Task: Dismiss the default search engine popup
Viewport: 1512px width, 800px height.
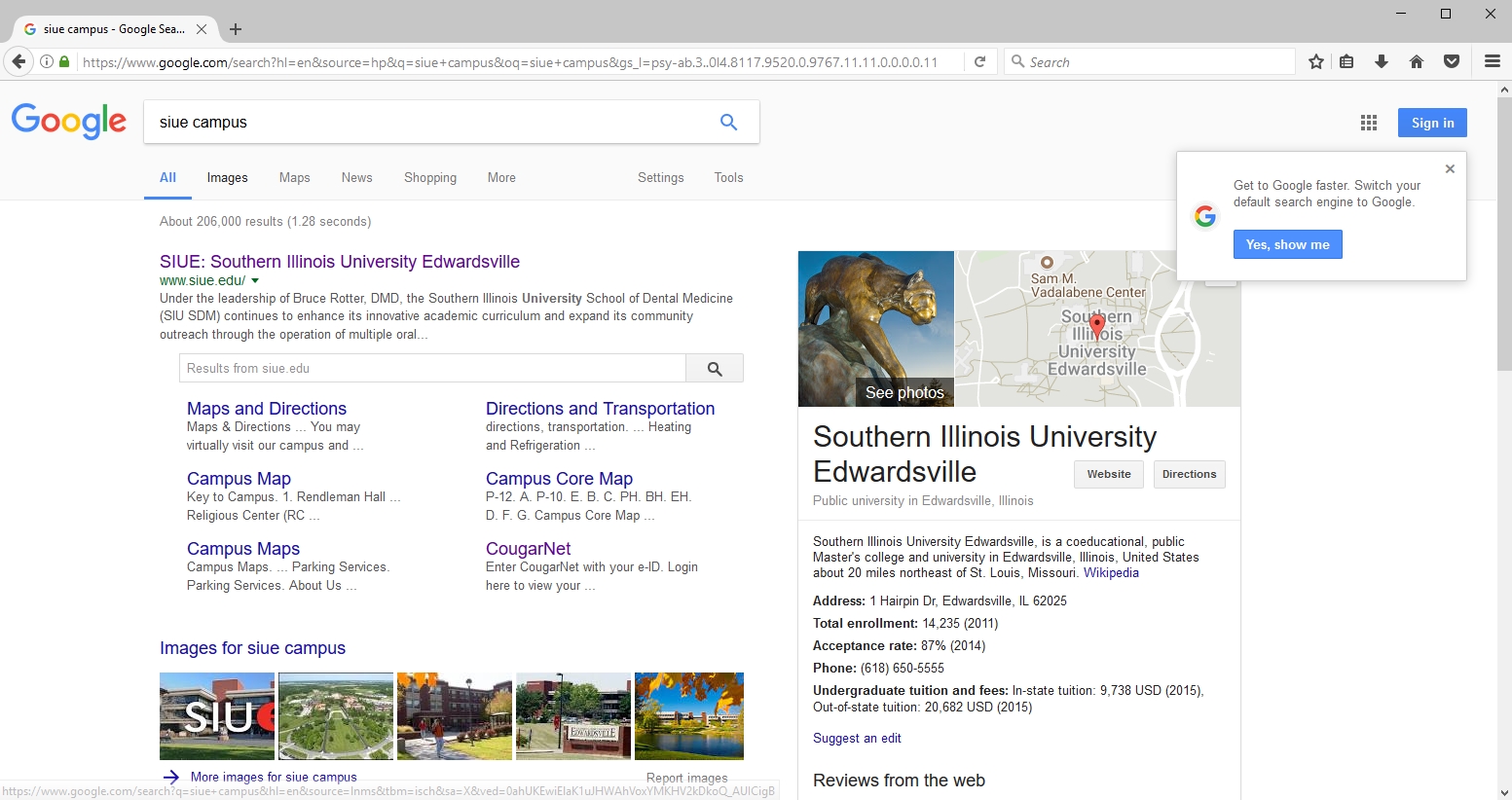Action: 1450,169
